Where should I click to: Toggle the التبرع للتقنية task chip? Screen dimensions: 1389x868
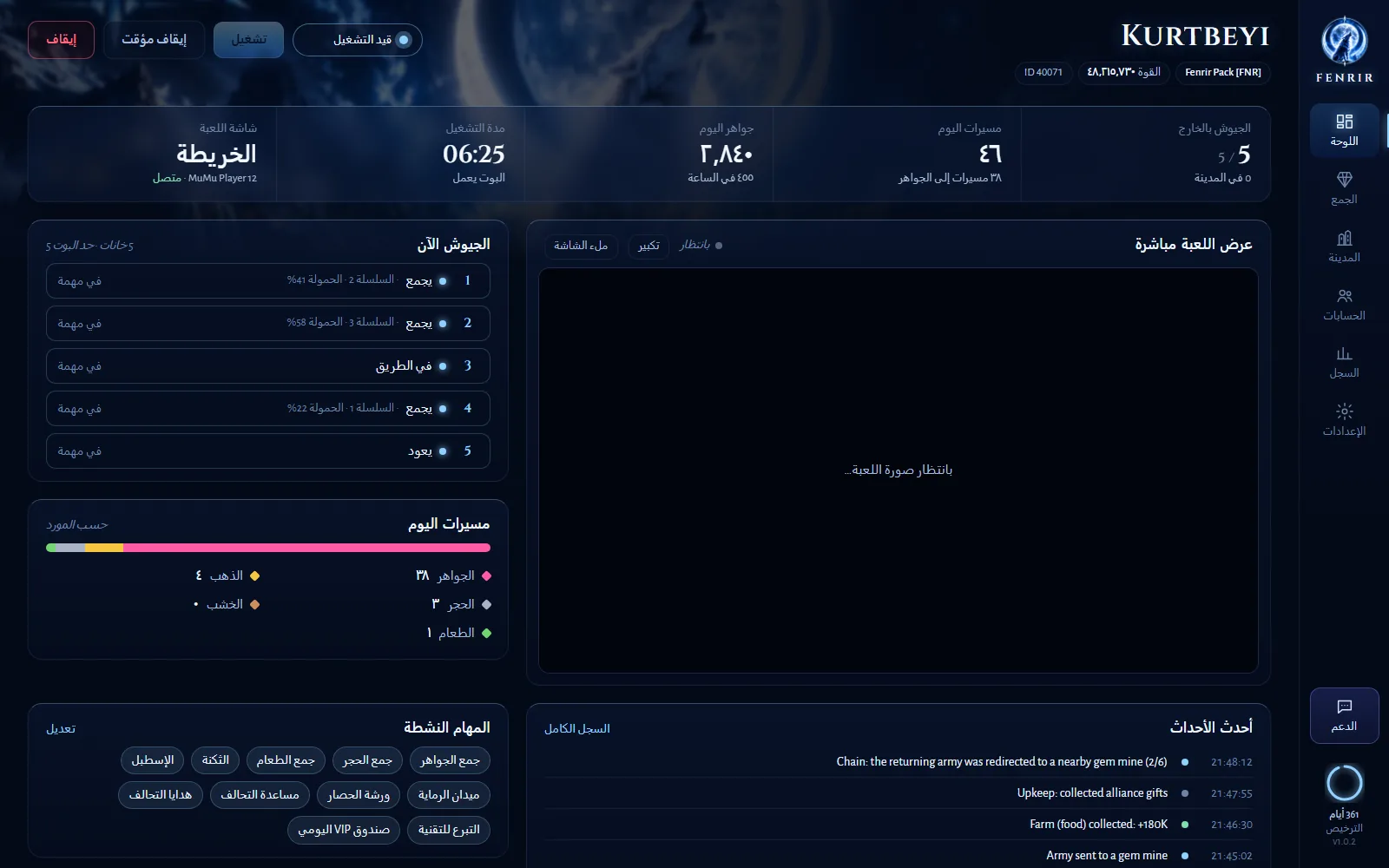click(449, 830)
